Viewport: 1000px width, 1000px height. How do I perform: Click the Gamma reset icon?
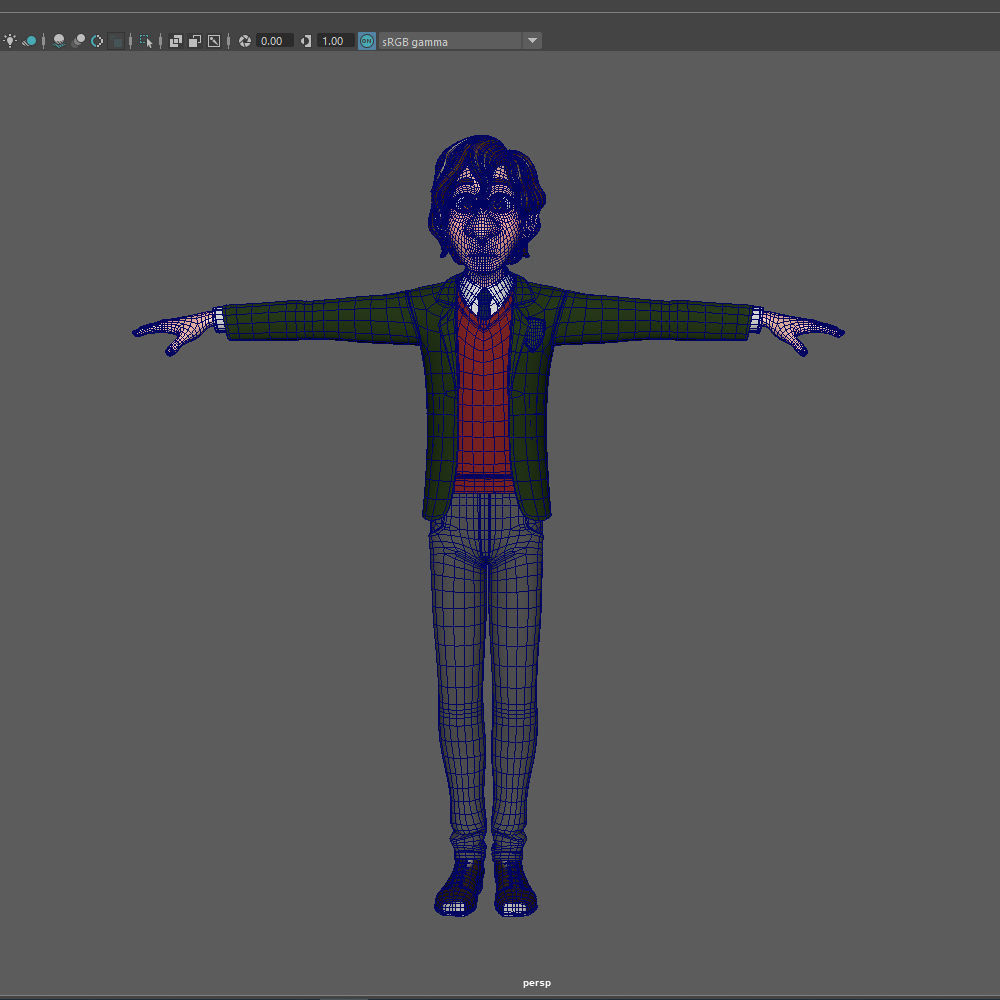[x=306, y=41]
